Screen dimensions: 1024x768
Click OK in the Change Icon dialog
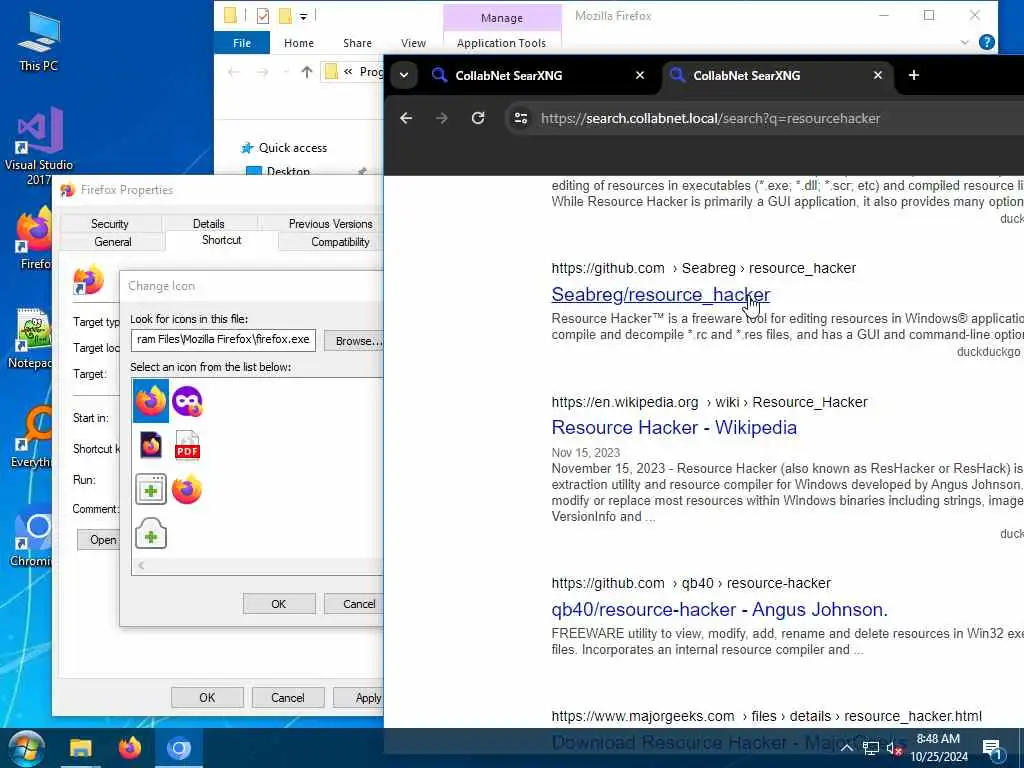279,604
